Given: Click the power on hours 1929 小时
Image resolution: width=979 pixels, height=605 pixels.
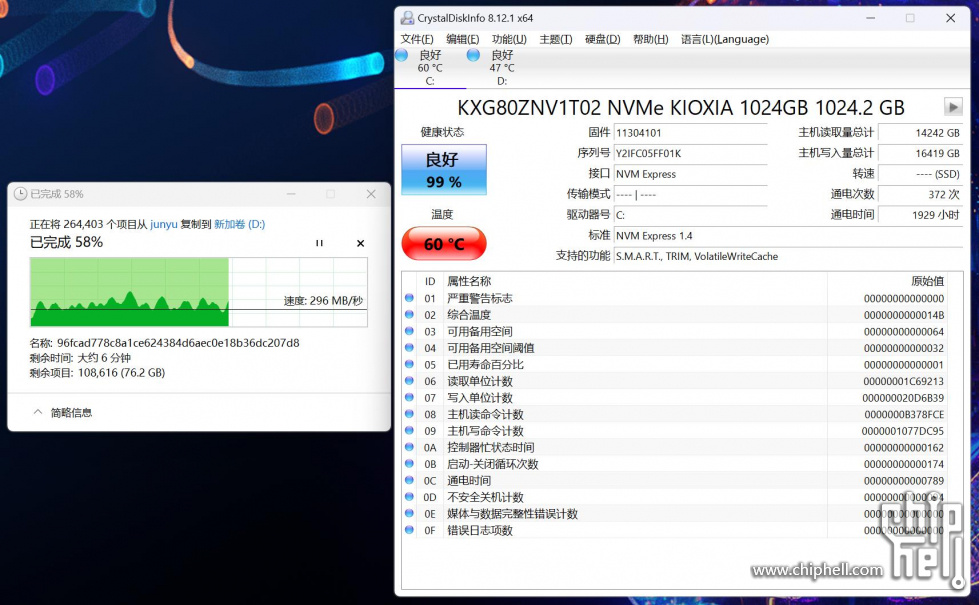Looking at the screenshot, I should coord(920,215).
